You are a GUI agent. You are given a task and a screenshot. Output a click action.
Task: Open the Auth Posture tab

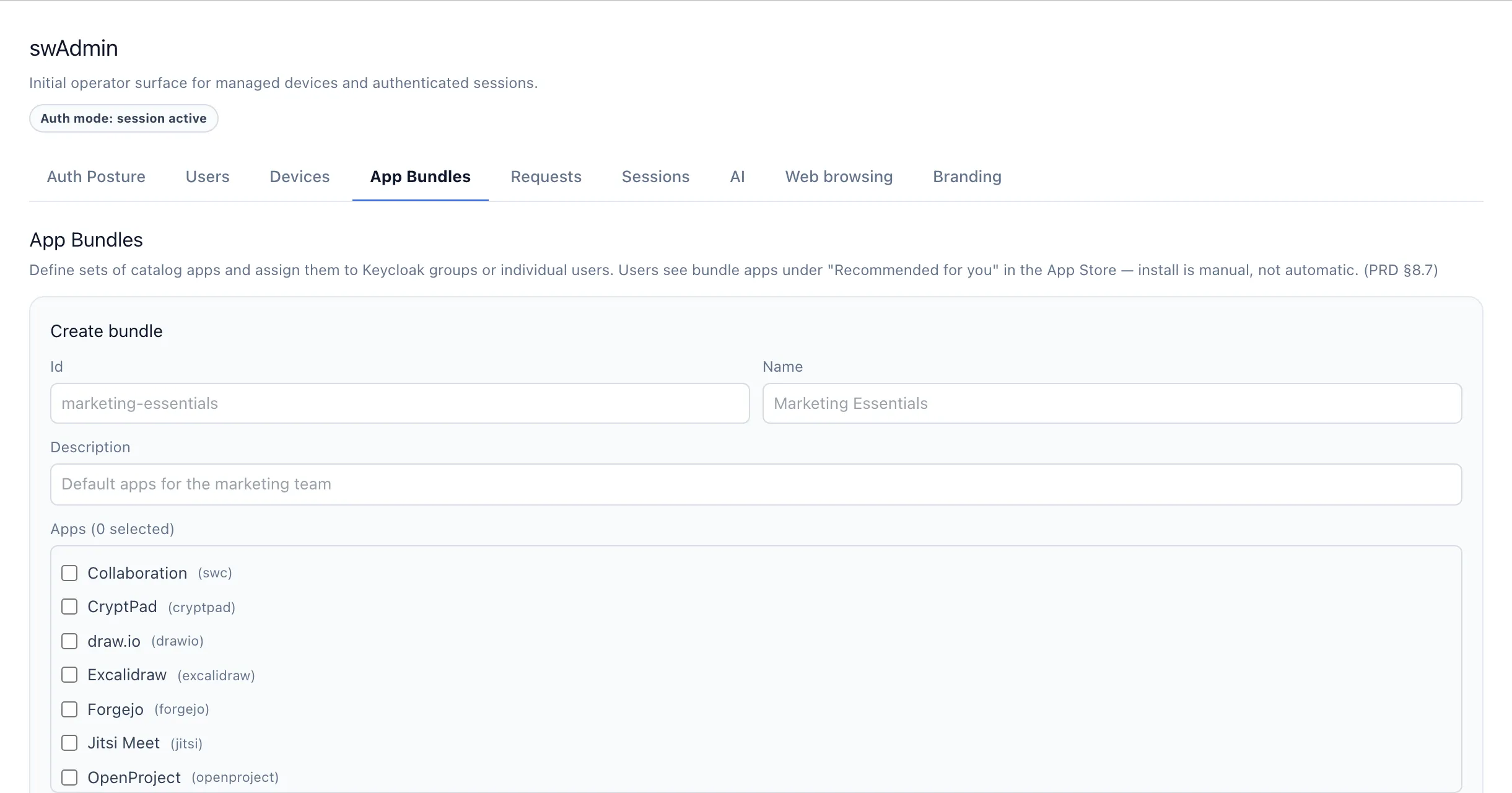coord(96,177)
